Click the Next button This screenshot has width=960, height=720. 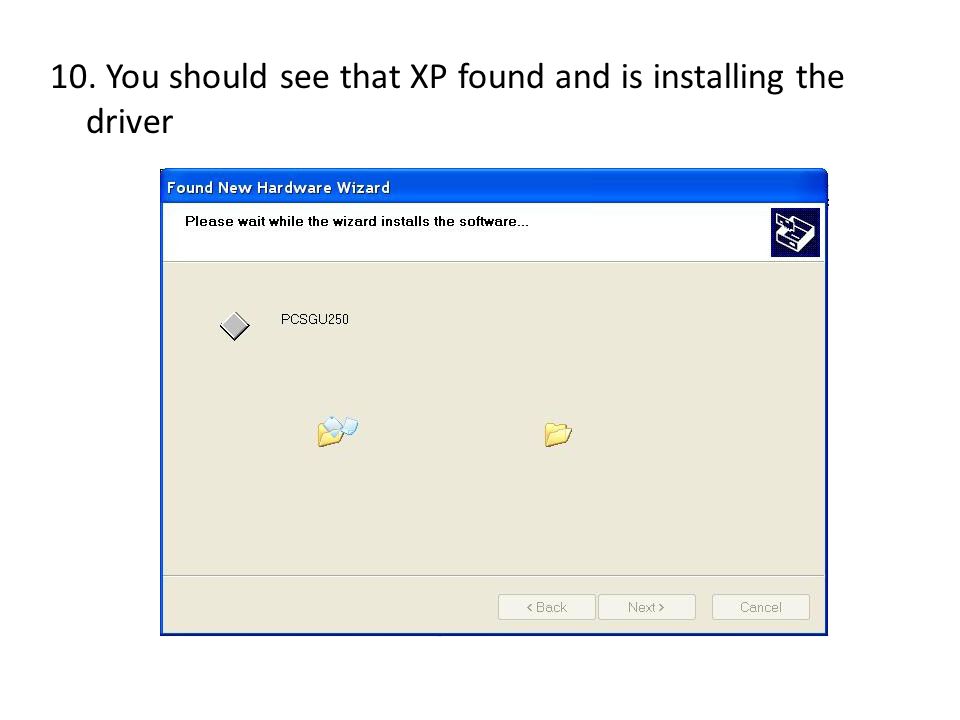click(x=647, y=607)
